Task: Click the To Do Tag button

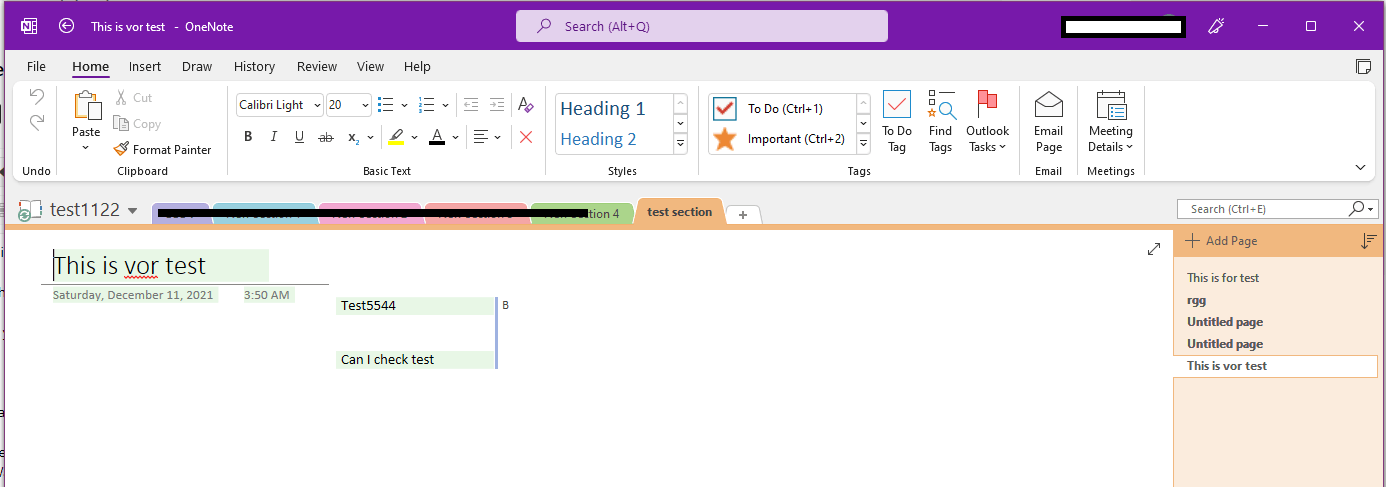Action: 897,122
